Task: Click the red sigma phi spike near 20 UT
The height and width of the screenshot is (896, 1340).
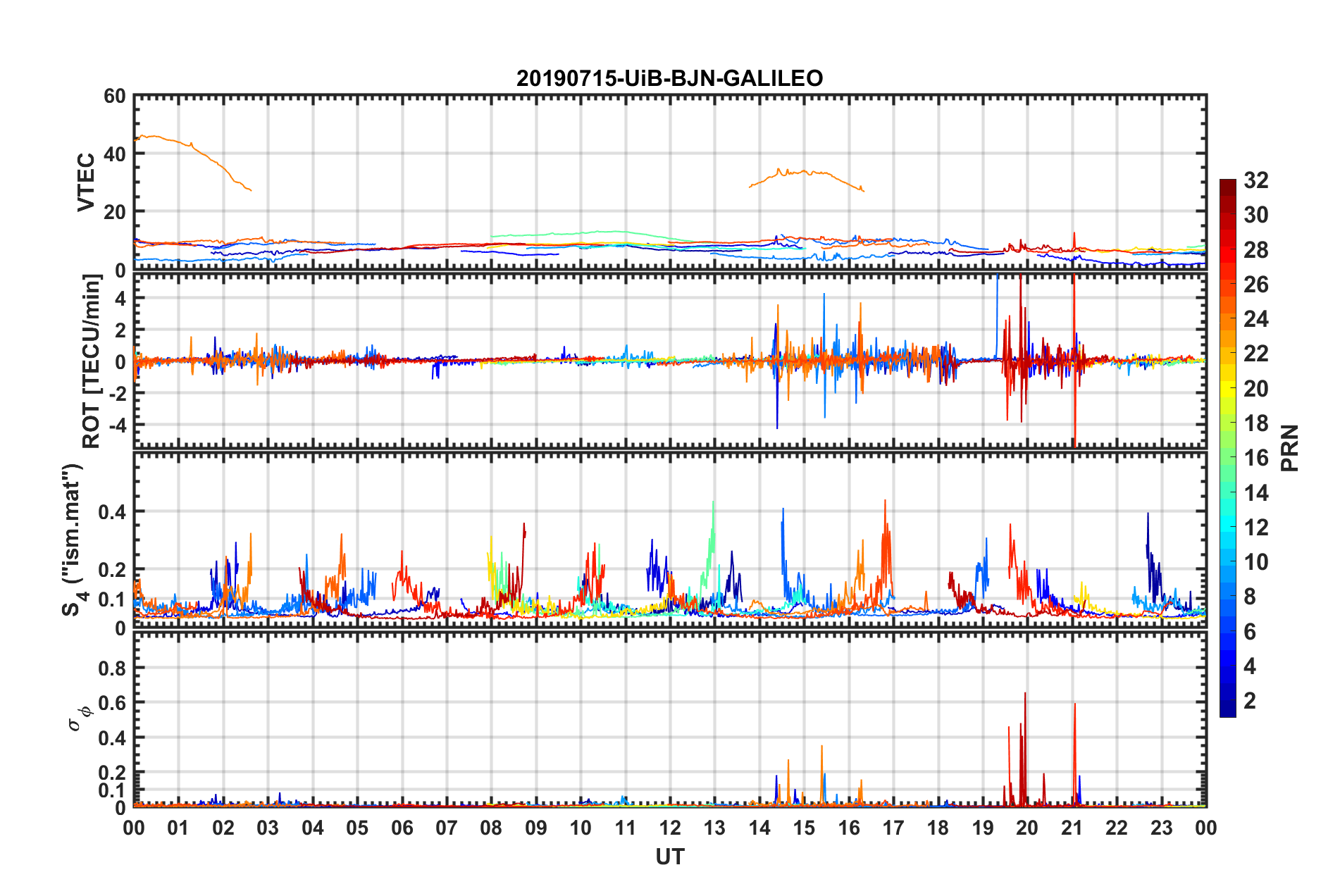Action: 1025,747
